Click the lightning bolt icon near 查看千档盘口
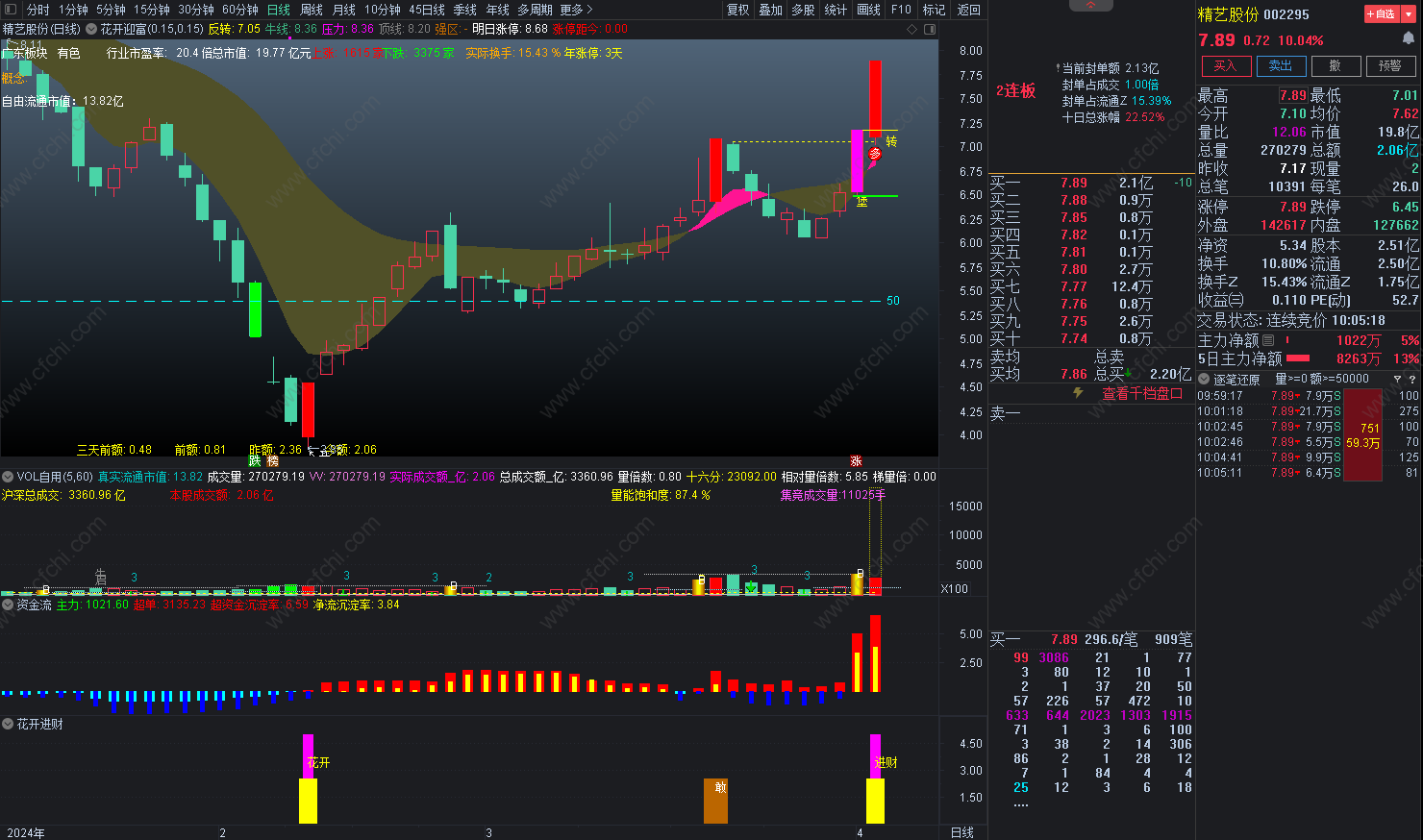Screen dimensions: 1423x840 pos(1078,393)
